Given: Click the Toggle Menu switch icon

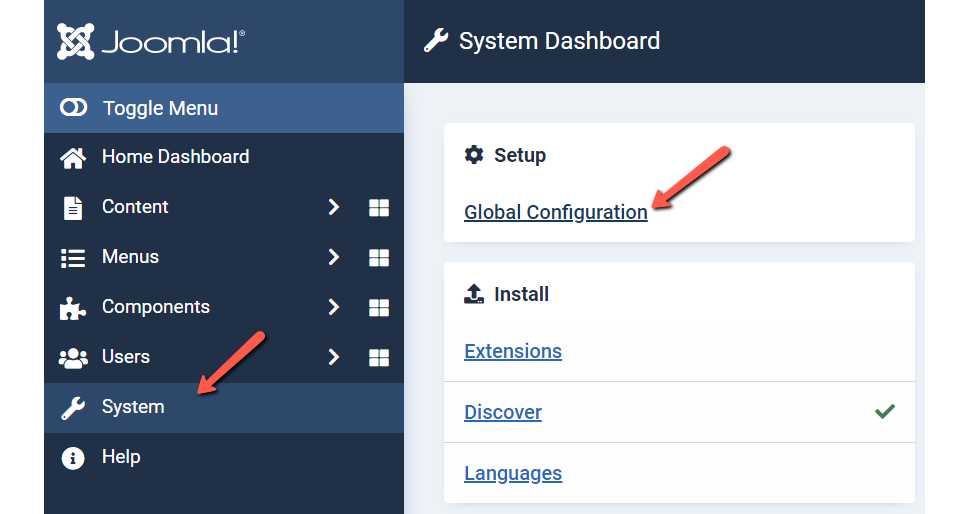Looking at the screenshot, I should tap(74, 108).
